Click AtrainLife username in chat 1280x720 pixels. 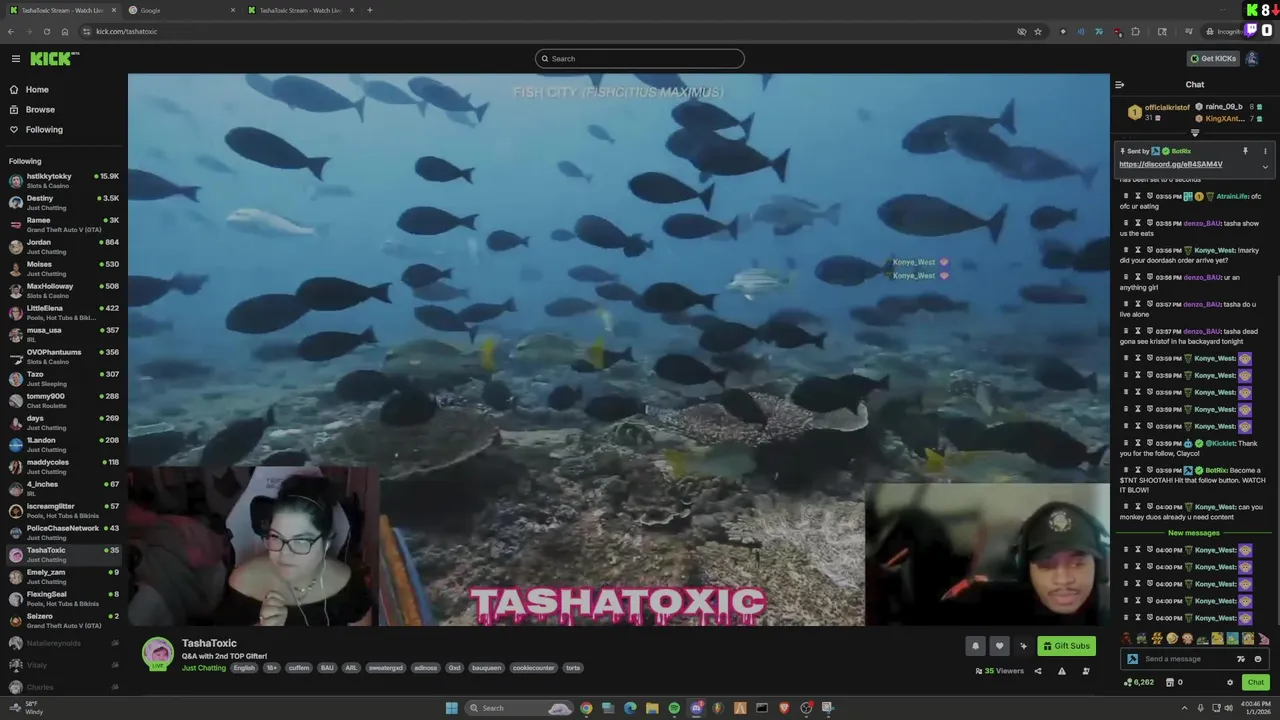click(x=1232, y=196)
